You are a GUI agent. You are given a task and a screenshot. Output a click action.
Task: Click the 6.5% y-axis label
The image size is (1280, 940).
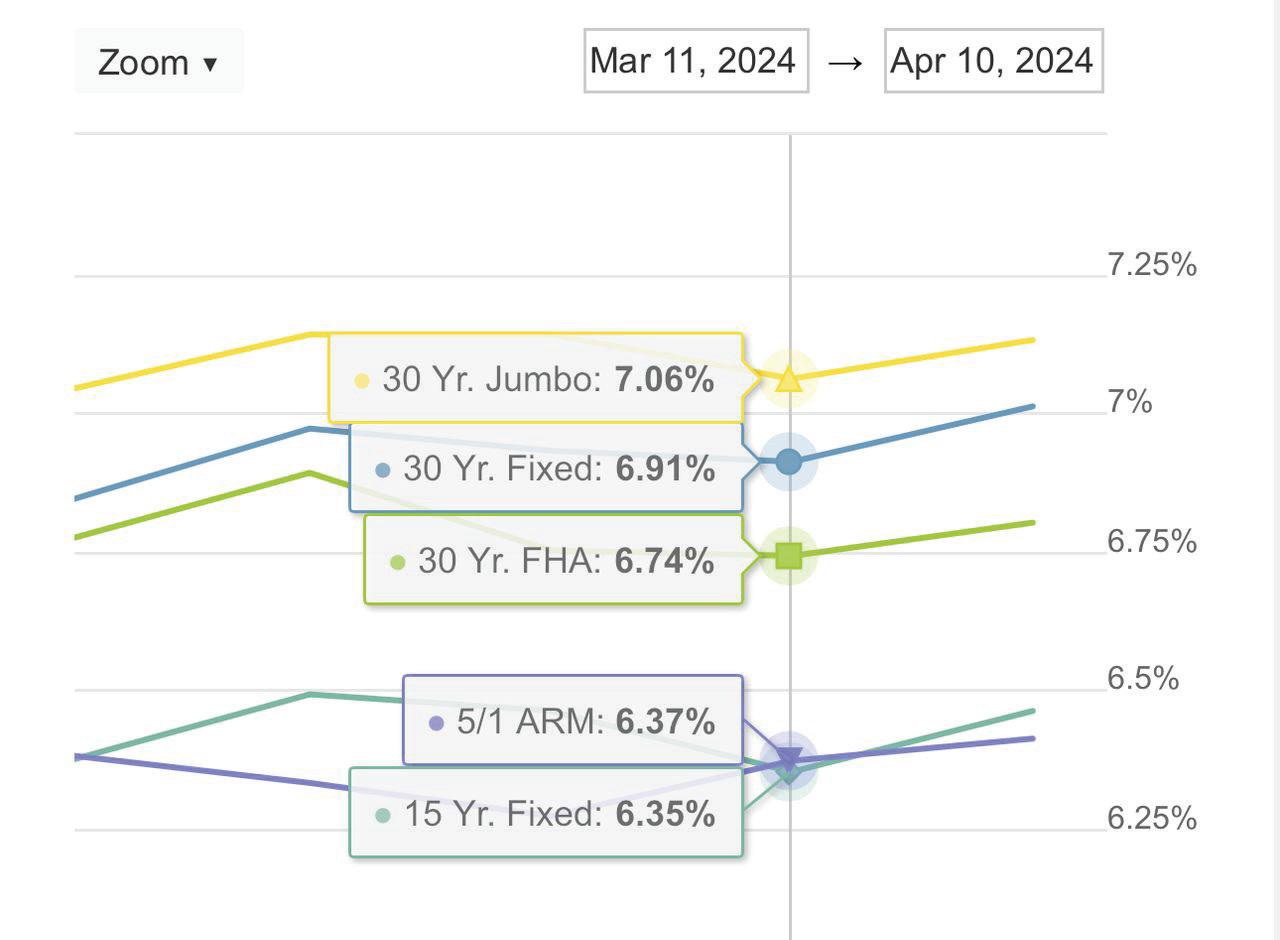point(1143,678)
